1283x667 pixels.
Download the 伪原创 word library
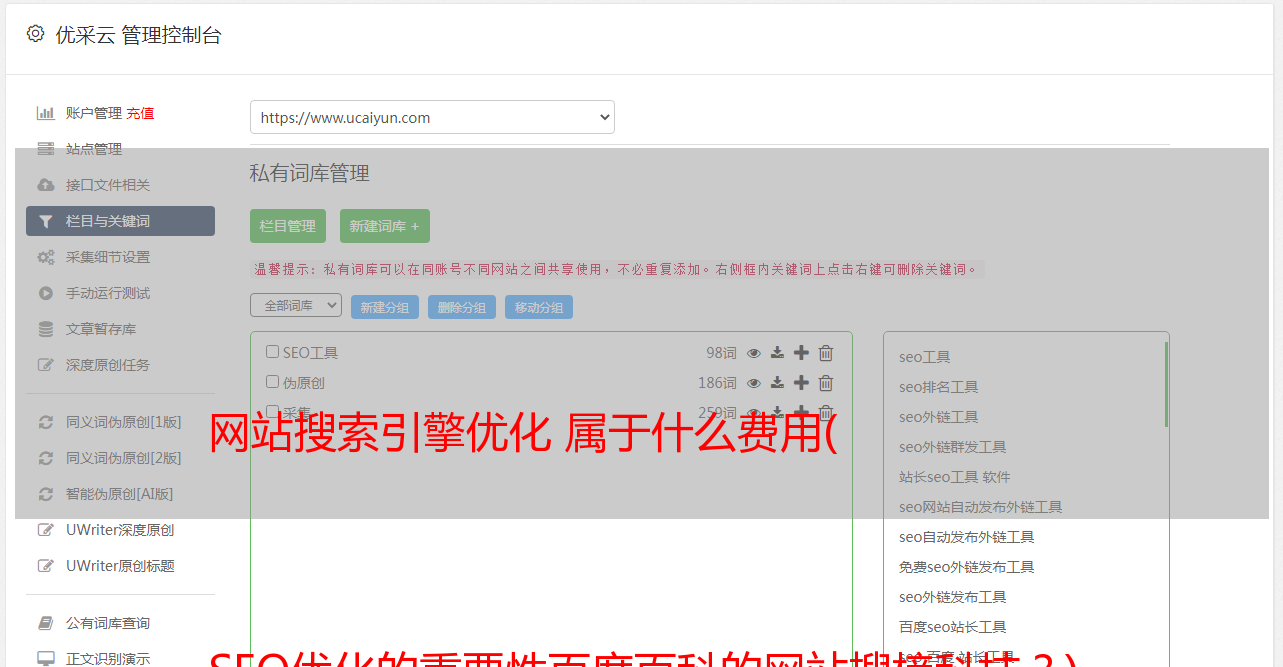coord(777,383)
